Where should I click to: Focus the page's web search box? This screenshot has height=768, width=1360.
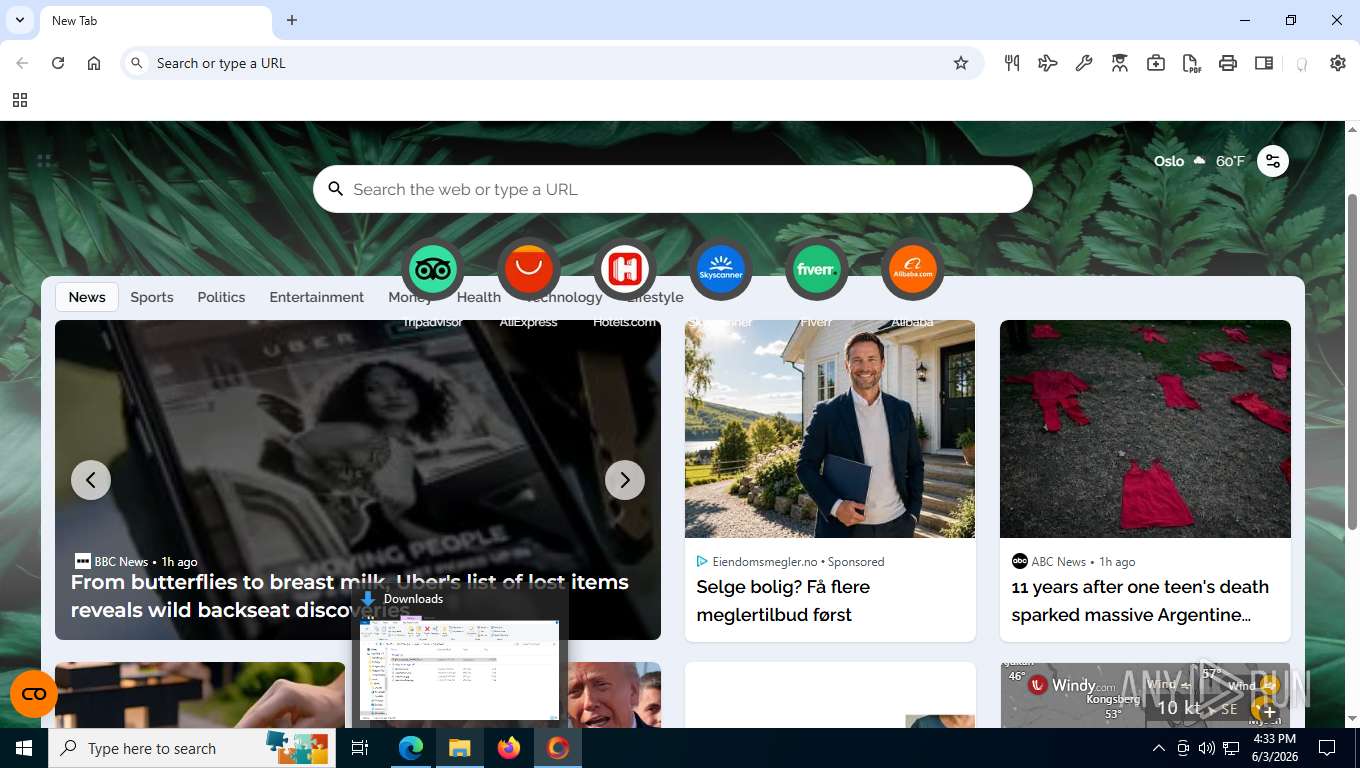coord(673,189)
